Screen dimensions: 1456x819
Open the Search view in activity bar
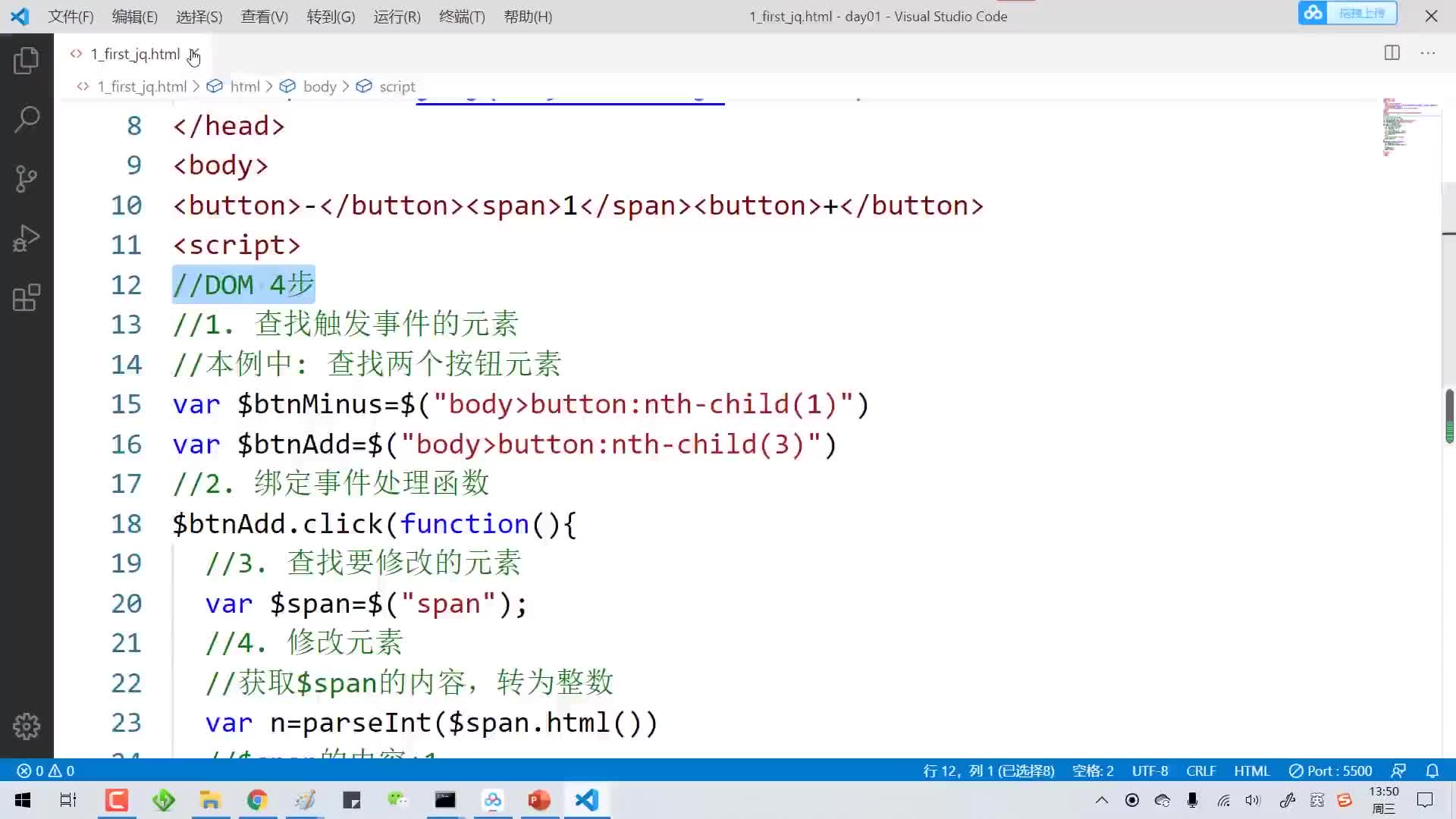(x=27, y=119)
